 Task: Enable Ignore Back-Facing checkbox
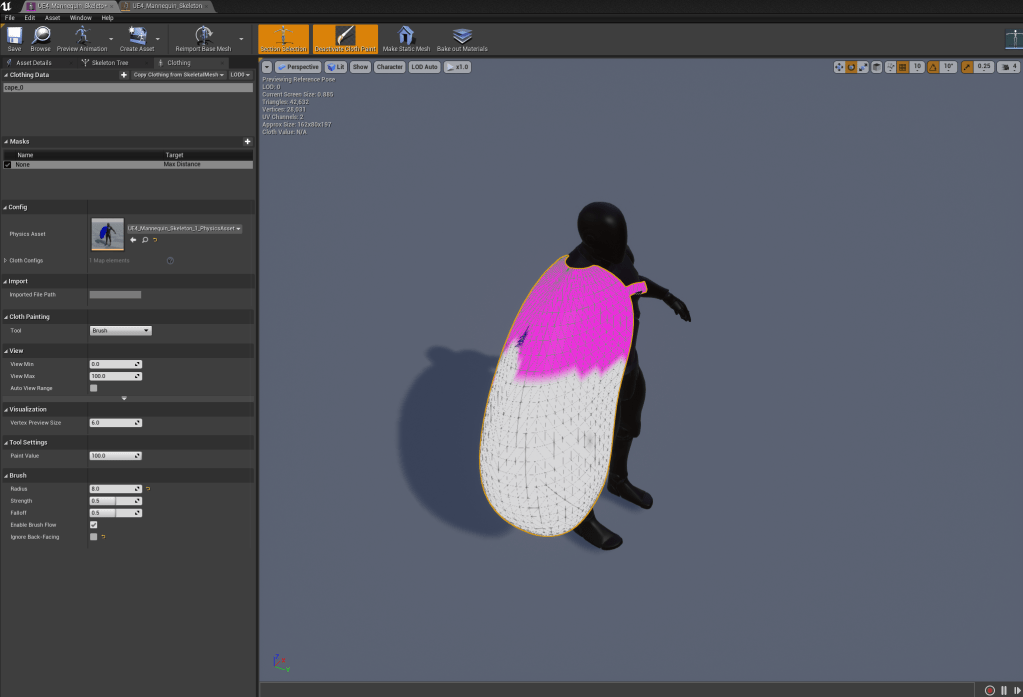94,537
